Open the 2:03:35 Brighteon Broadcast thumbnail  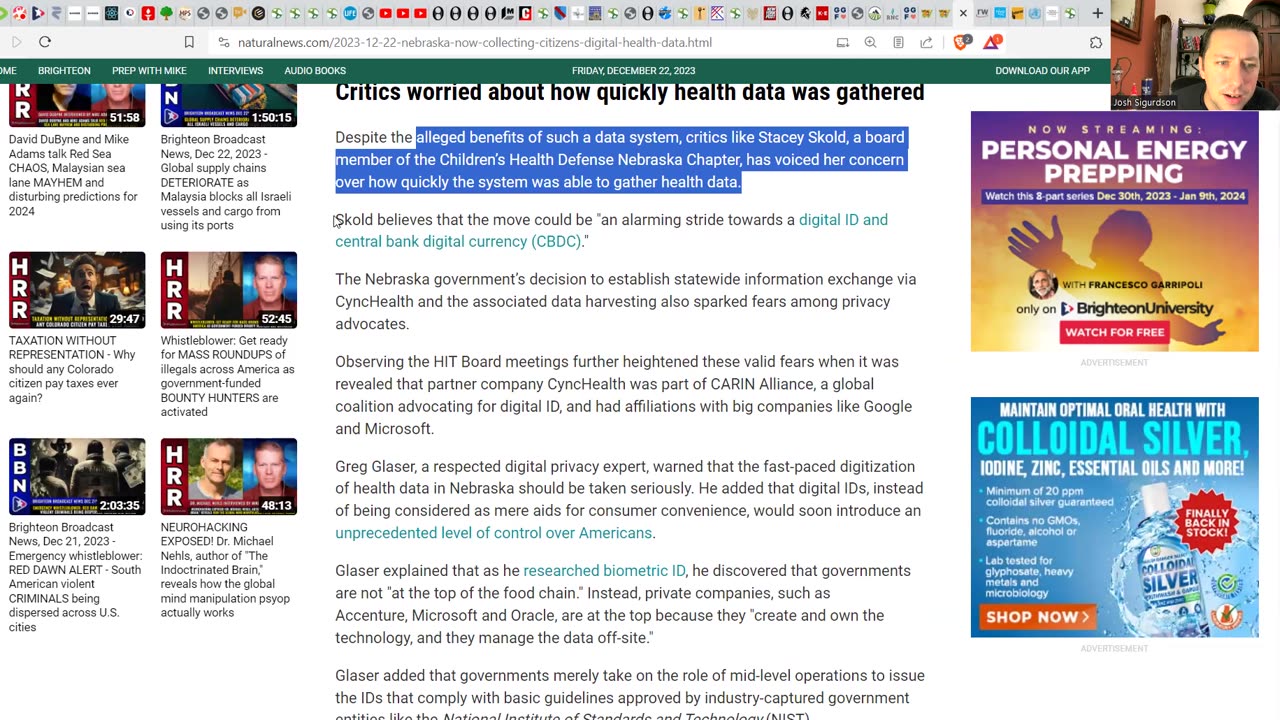point(77,476)
